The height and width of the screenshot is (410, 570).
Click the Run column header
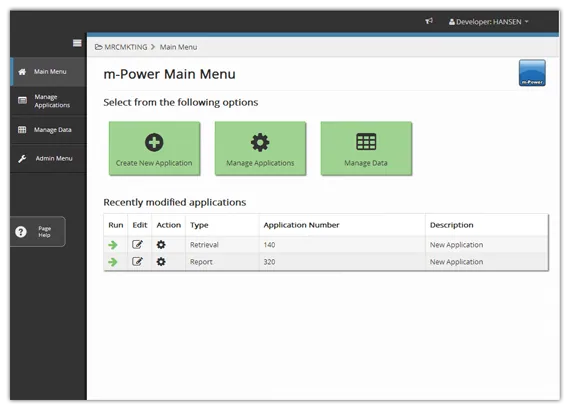click(x=116, y=225)
